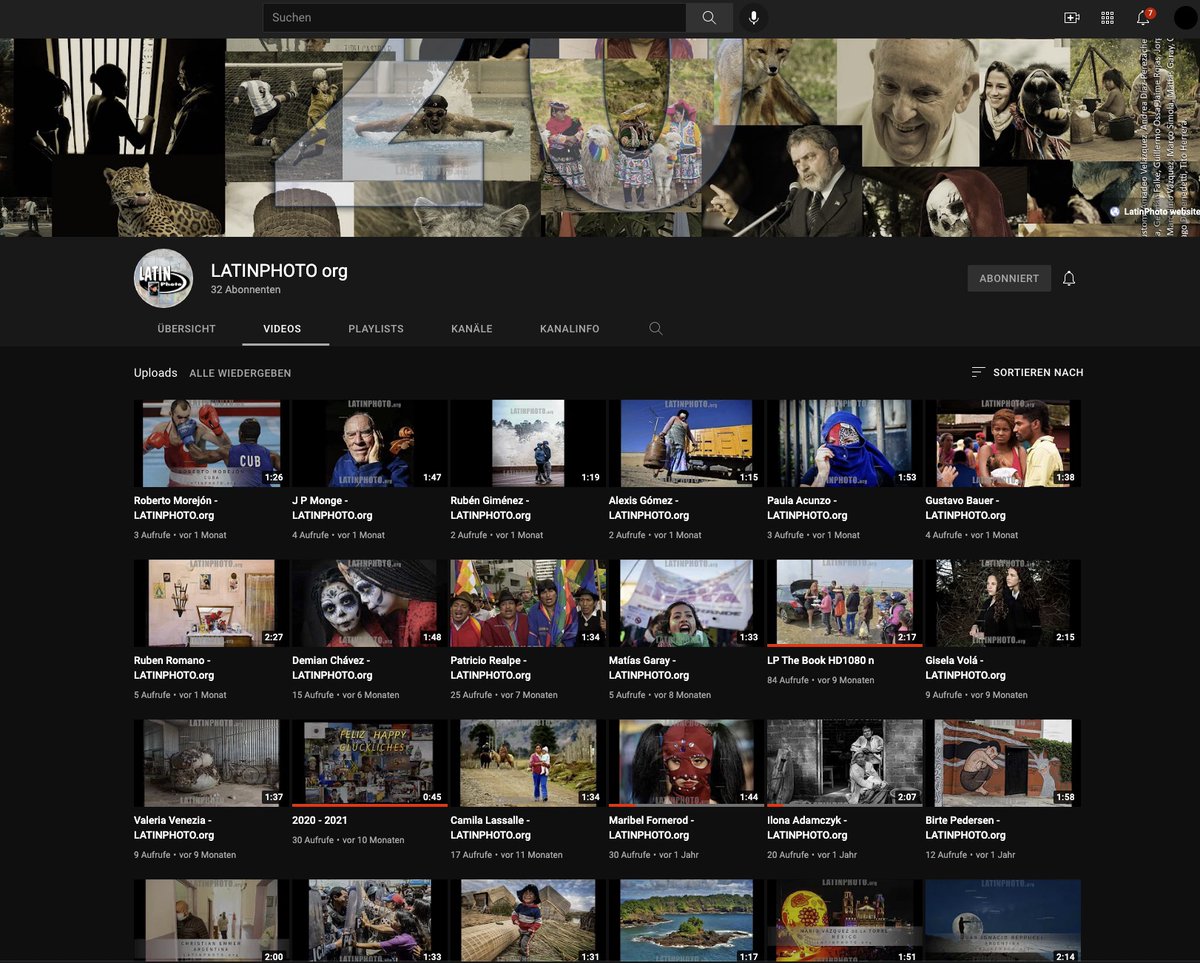Click Alle wiedergeben link
The image size is (1200, 963).
pos(240,373)
